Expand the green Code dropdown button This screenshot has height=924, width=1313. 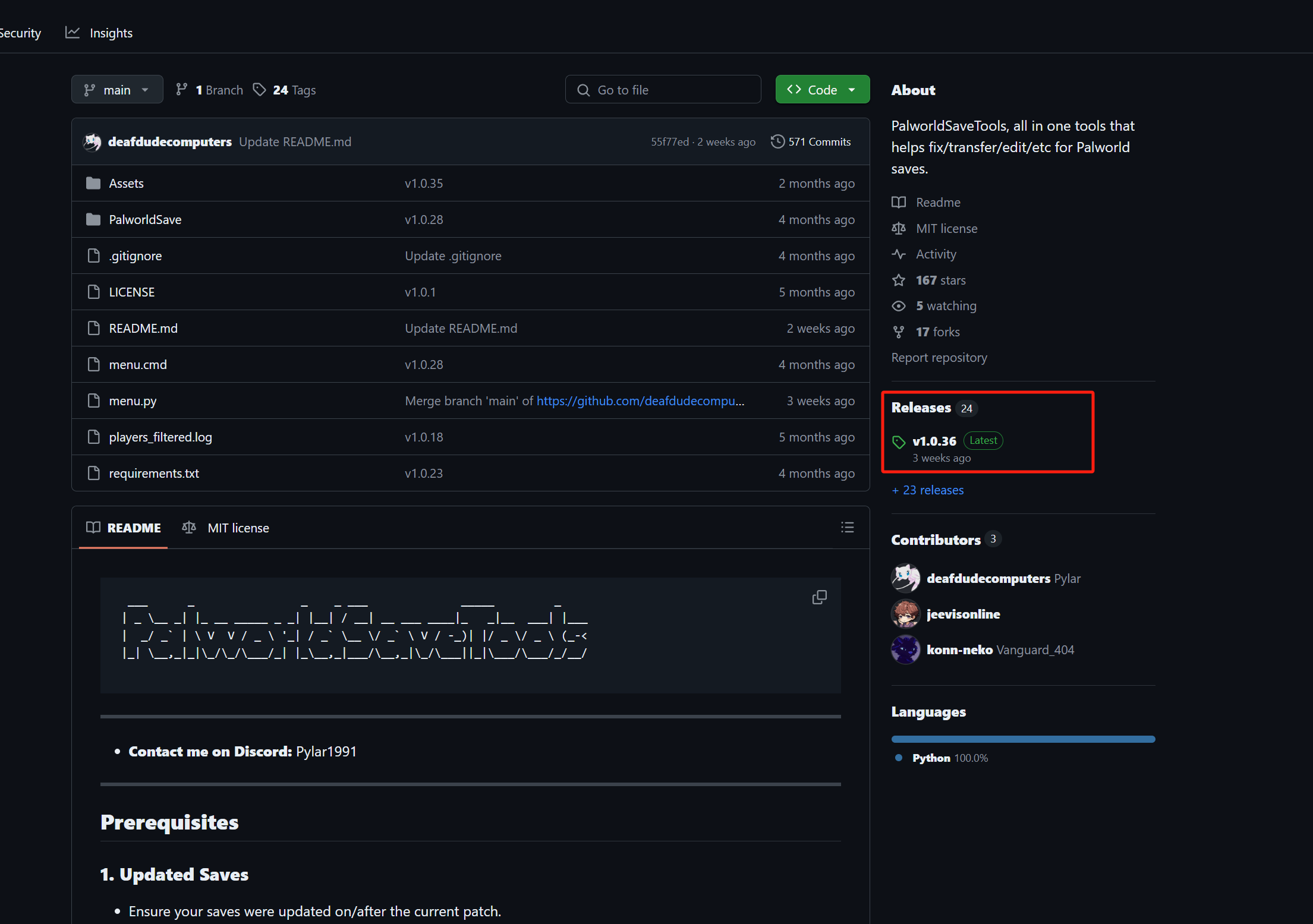coord(822,90)
